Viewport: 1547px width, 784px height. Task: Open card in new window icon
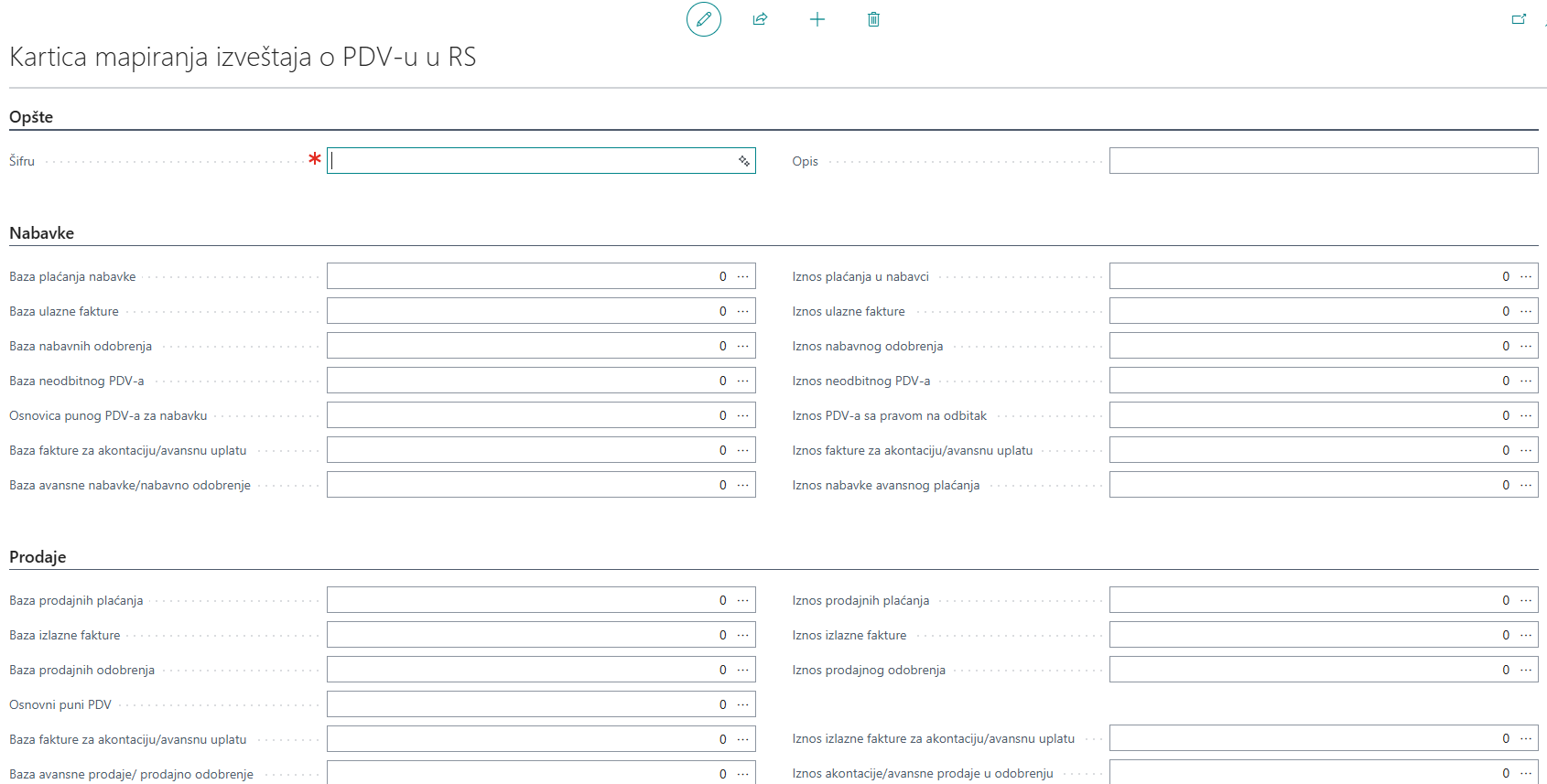tap(1519, 19)
